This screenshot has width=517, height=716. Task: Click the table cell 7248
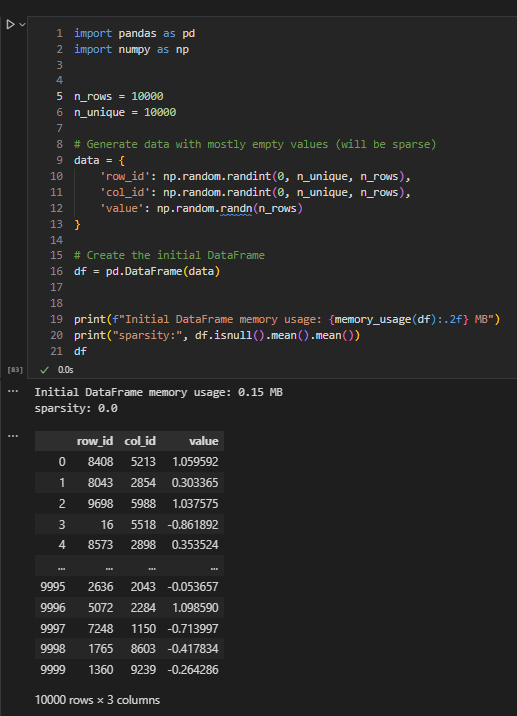click(x=100, y=629)
